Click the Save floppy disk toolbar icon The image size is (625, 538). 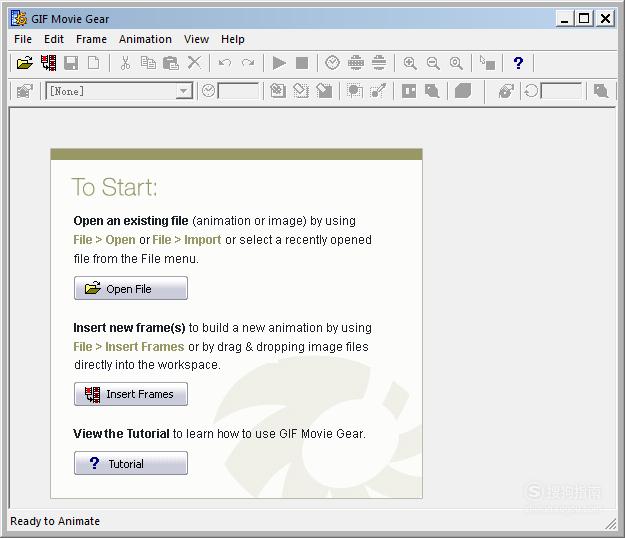[71, 63]
